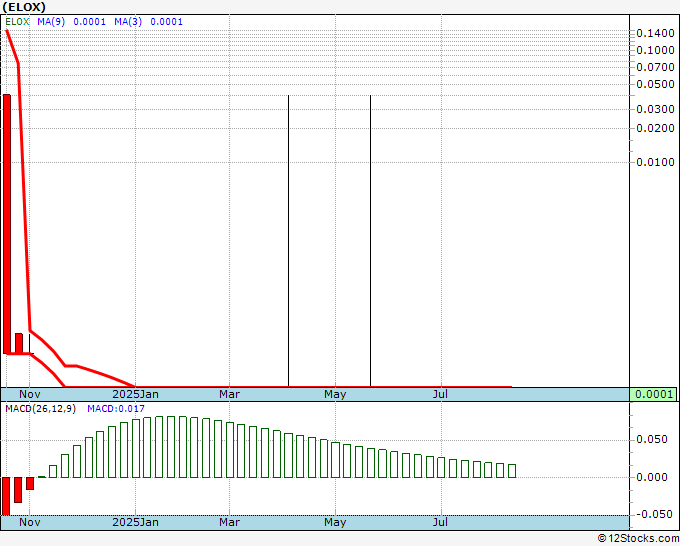Click the 0.1400 price axis label
The height and width of the screenshot is (546, 680).
click(x=654, y=34)
